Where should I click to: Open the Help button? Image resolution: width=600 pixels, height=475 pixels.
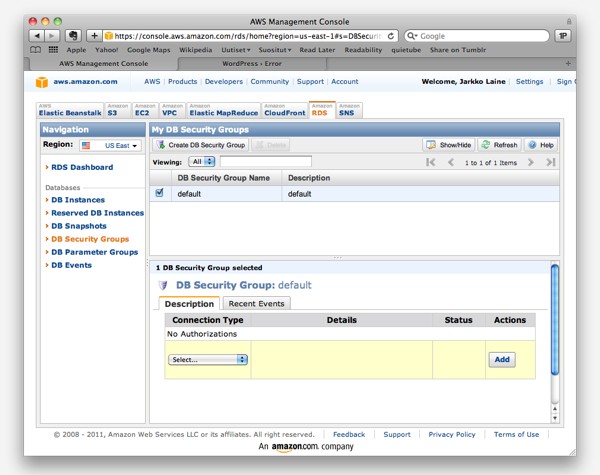point(541,145)
